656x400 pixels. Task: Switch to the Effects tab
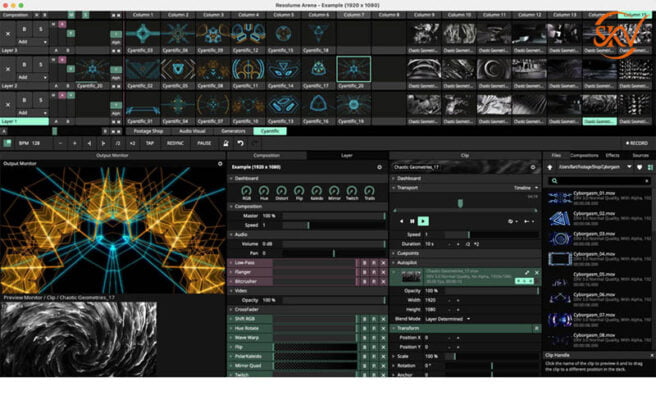[x=611, y=155]
